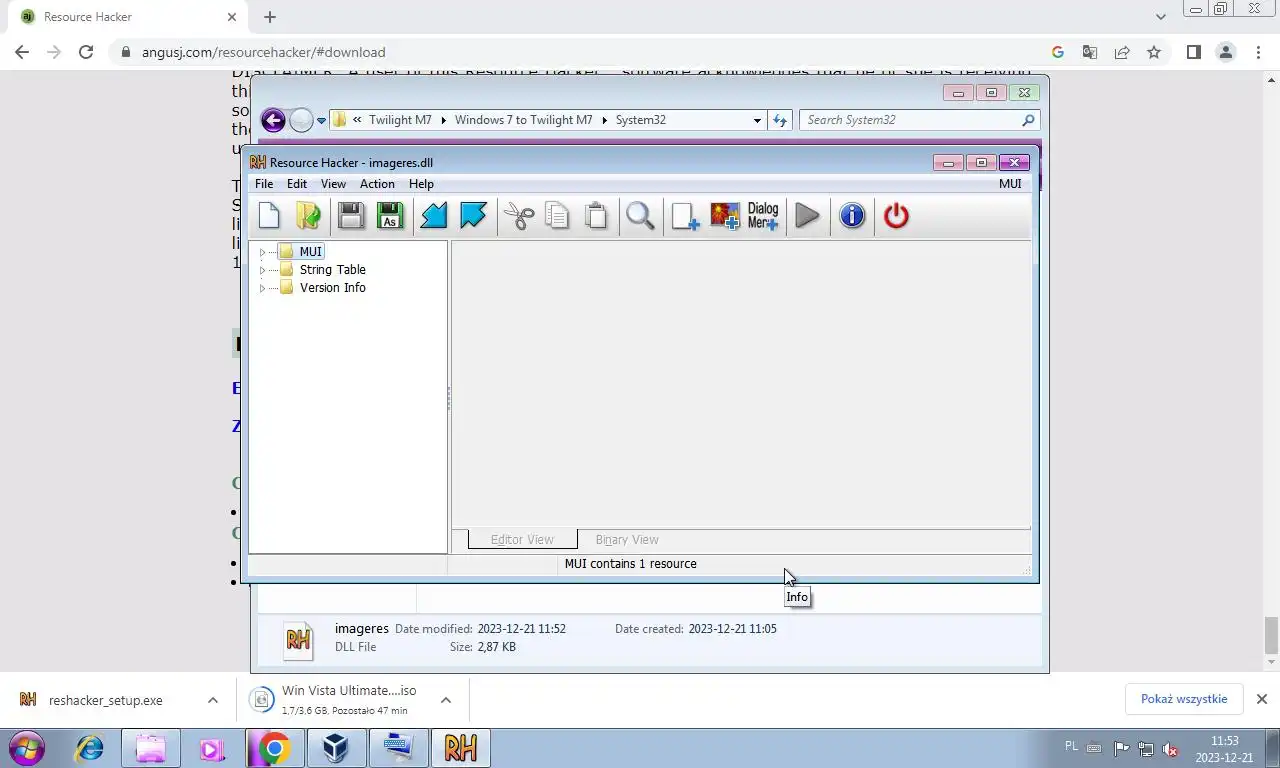This screenshot has height=768, width=1280.
Task: Open the Help menu in Resource Hacker
Action: point(421,184)
